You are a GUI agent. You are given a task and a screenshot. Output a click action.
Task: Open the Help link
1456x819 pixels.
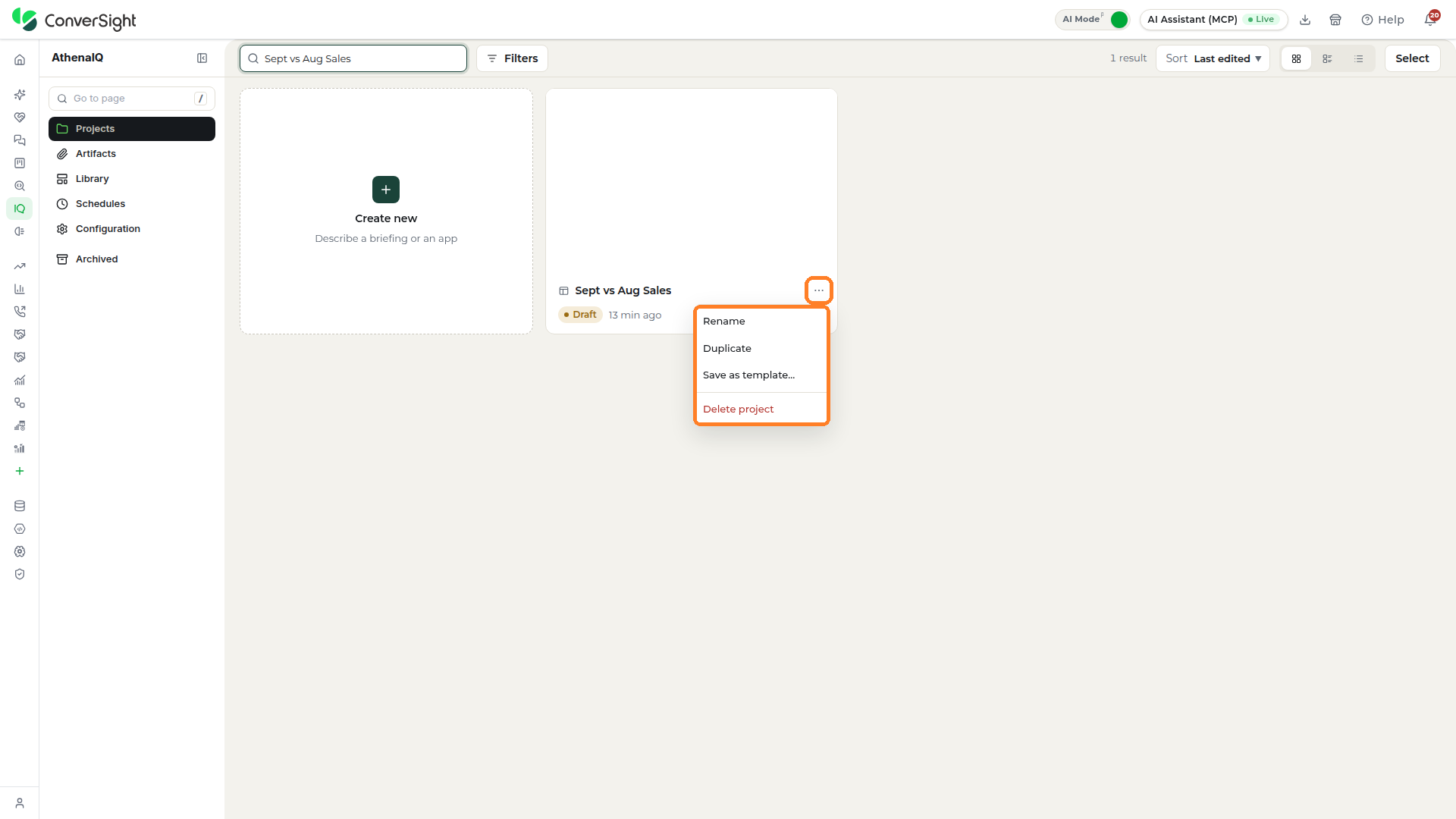1382,20
